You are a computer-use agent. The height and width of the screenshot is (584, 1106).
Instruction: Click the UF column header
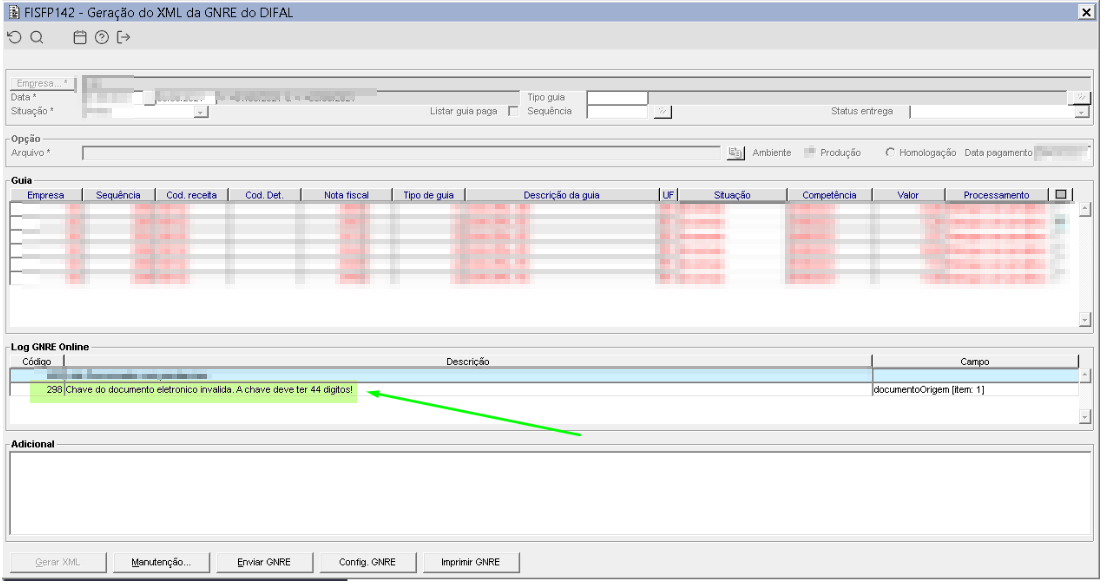[668, 195]
